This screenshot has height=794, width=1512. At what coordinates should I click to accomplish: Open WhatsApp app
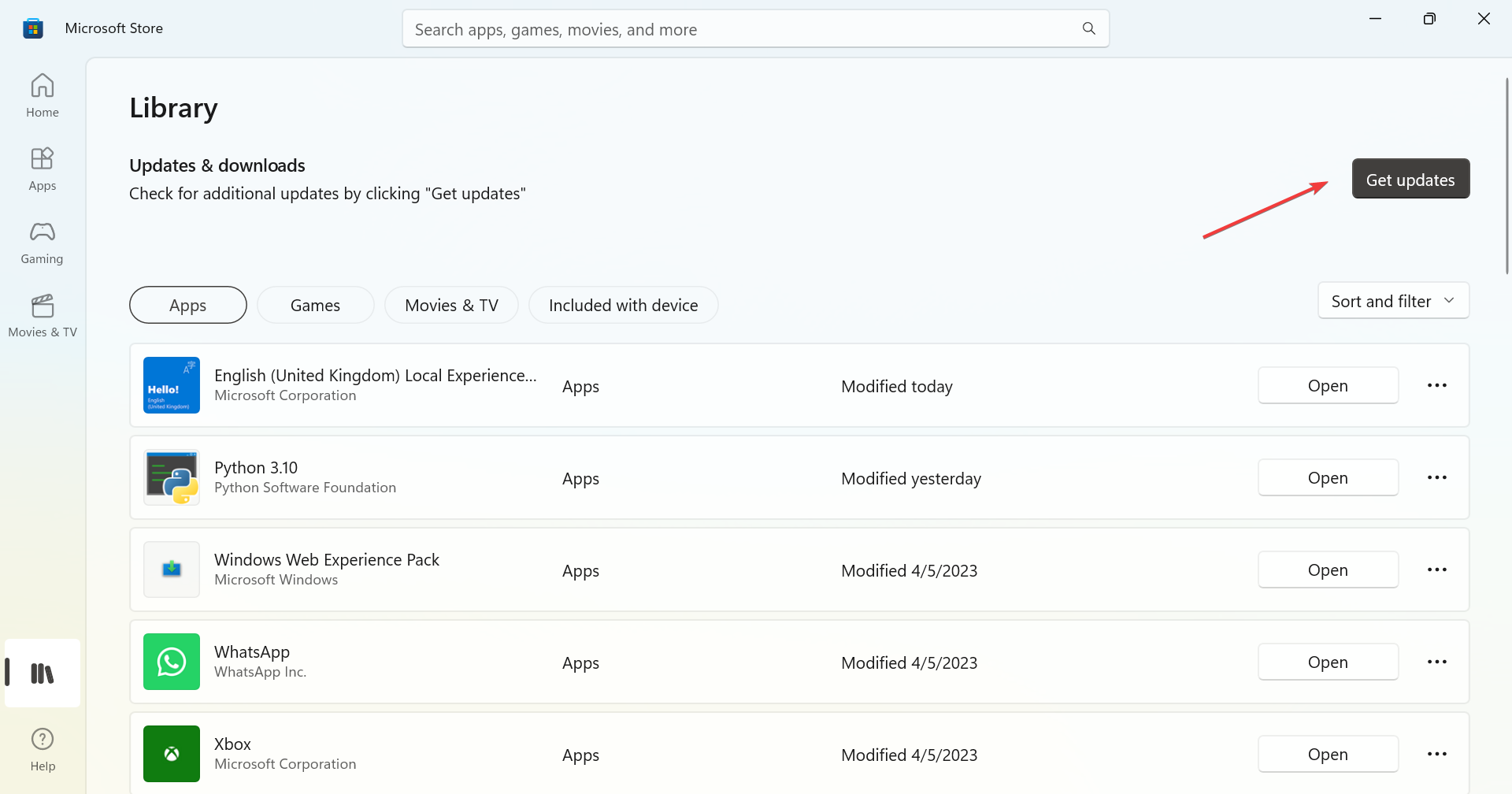[x=1329, y=662]
